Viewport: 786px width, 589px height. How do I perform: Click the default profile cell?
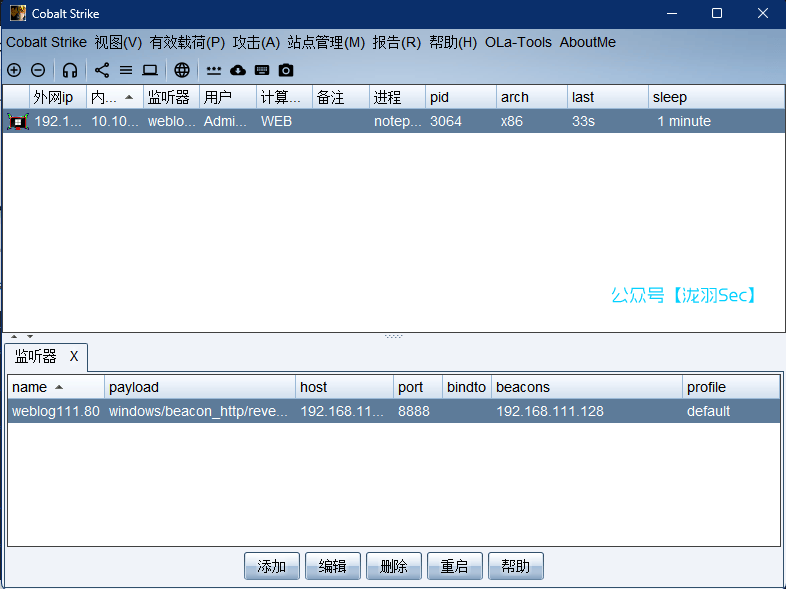[731, 411]
